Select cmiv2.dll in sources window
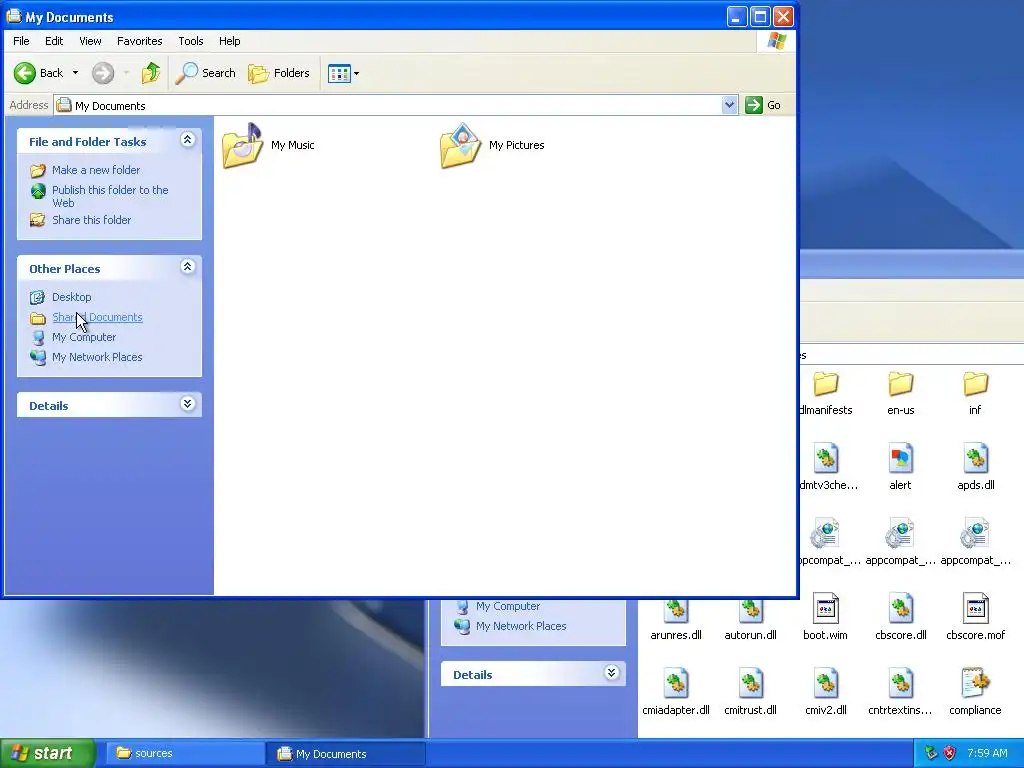This screenshot has height=768, width=1024. point(825,692)
